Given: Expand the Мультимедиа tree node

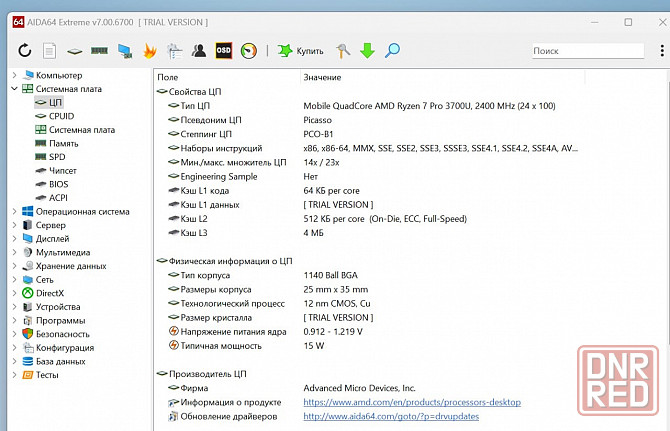Looking at the screenshot, I should coord(14,253).
